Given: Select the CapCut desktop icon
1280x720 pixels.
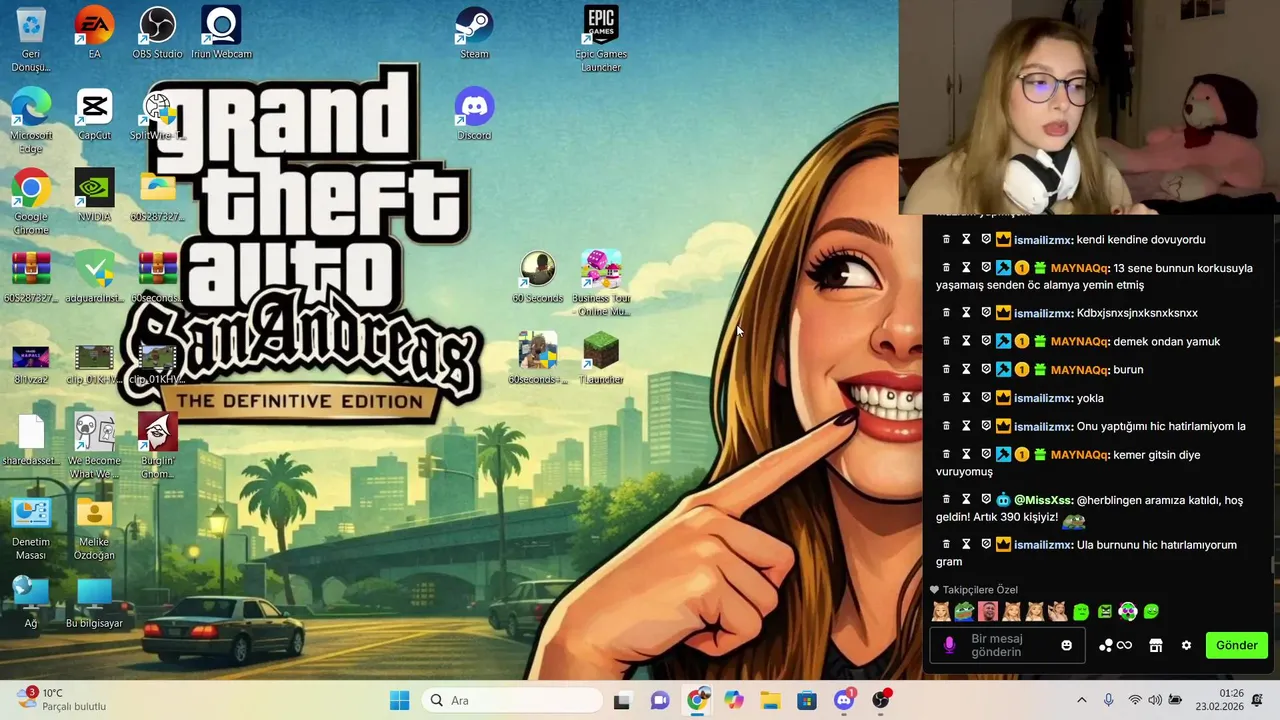Looking at the screenshot, I should tap(94, 114).
